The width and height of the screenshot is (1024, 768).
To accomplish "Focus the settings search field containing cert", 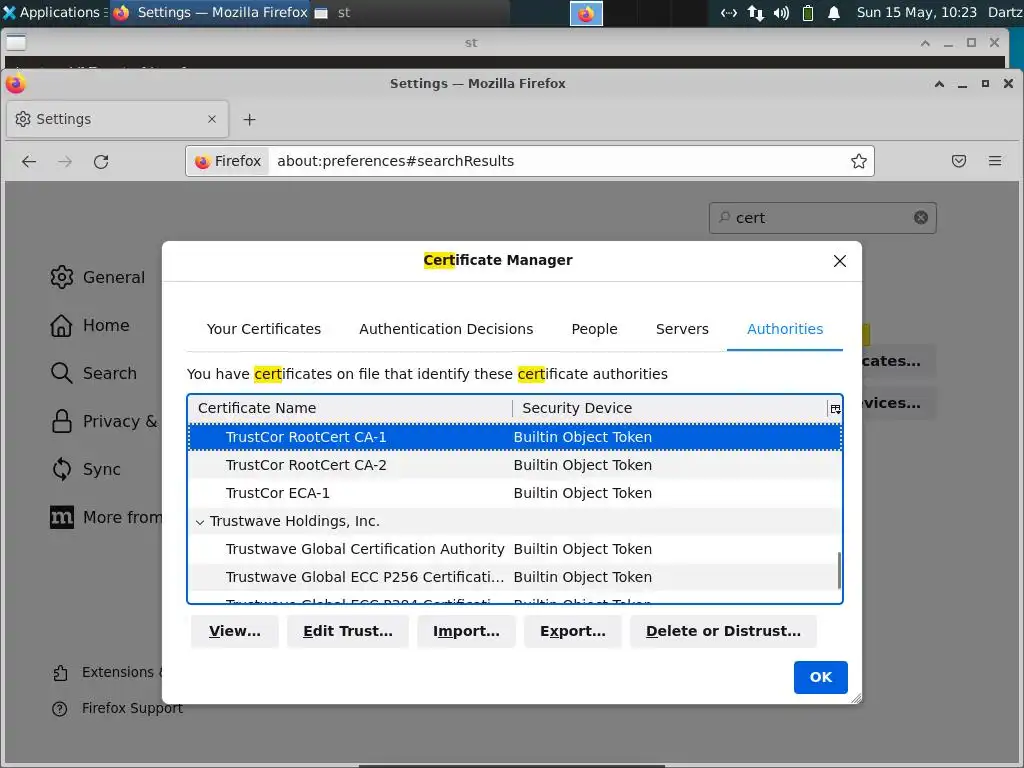I will point(822,218).
